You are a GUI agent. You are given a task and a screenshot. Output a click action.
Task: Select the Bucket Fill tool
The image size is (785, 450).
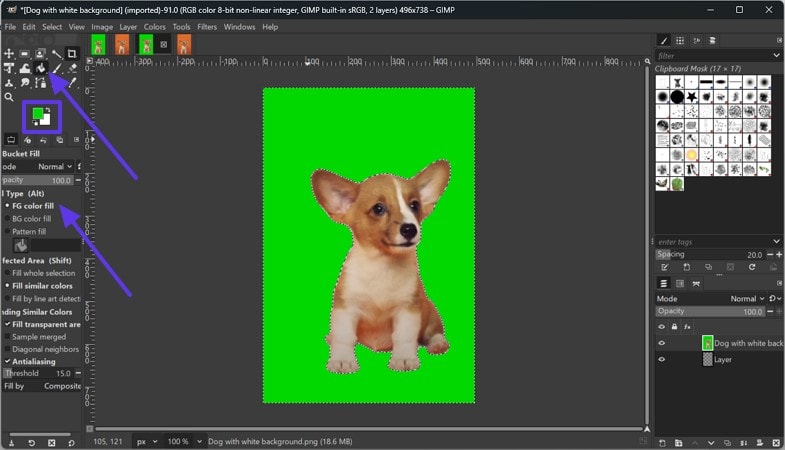[x=41, y=69]
